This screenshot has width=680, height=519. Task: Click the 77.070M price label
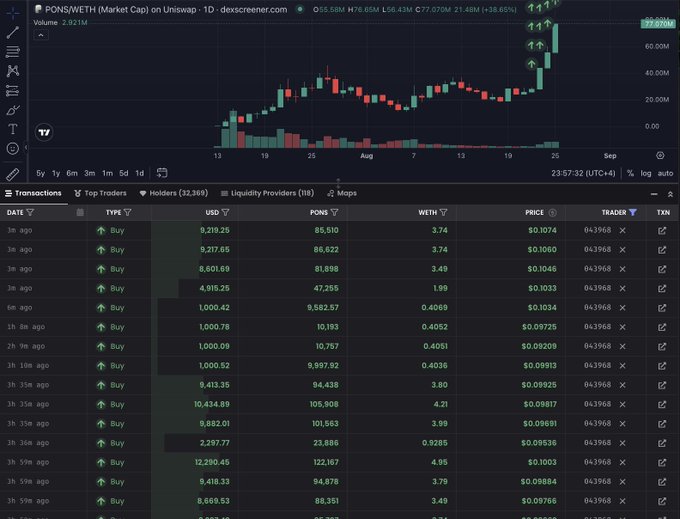pos(658,23)
